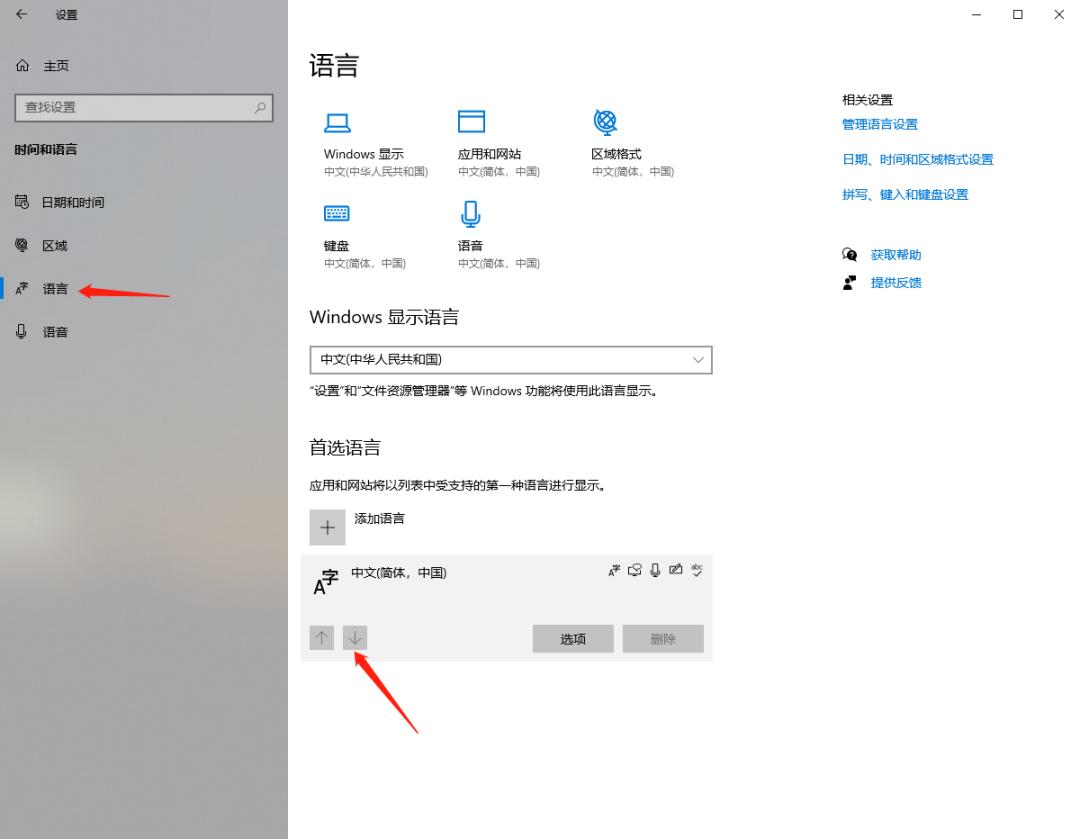Image resolution: width=1080 pixels, height=839 pixels.
Task: Switch to 语音 in the sidebar
Action: click(x=55, y=331)
